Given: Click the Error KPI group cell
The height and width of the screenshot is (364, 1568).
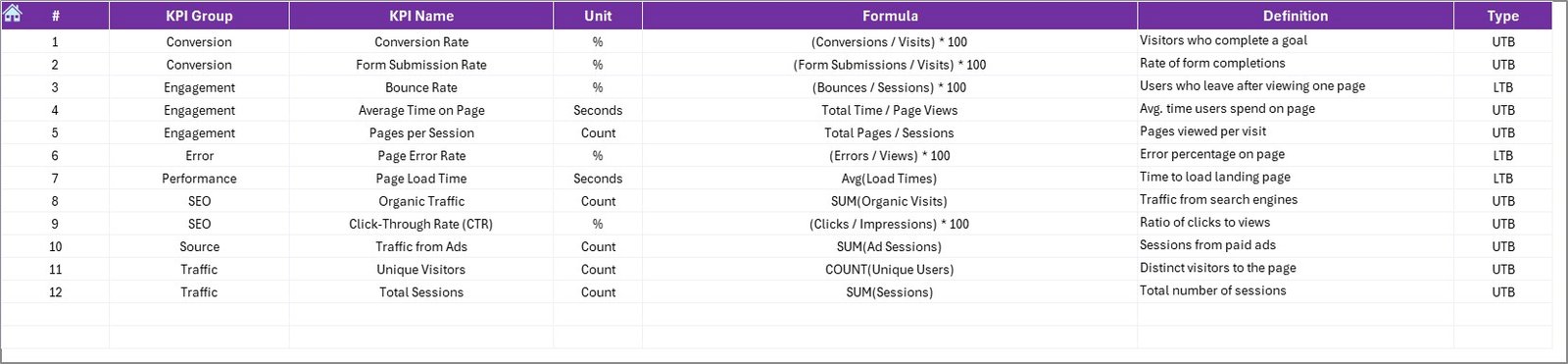Looking at the screenshot, I should click(x=199, y=156).
